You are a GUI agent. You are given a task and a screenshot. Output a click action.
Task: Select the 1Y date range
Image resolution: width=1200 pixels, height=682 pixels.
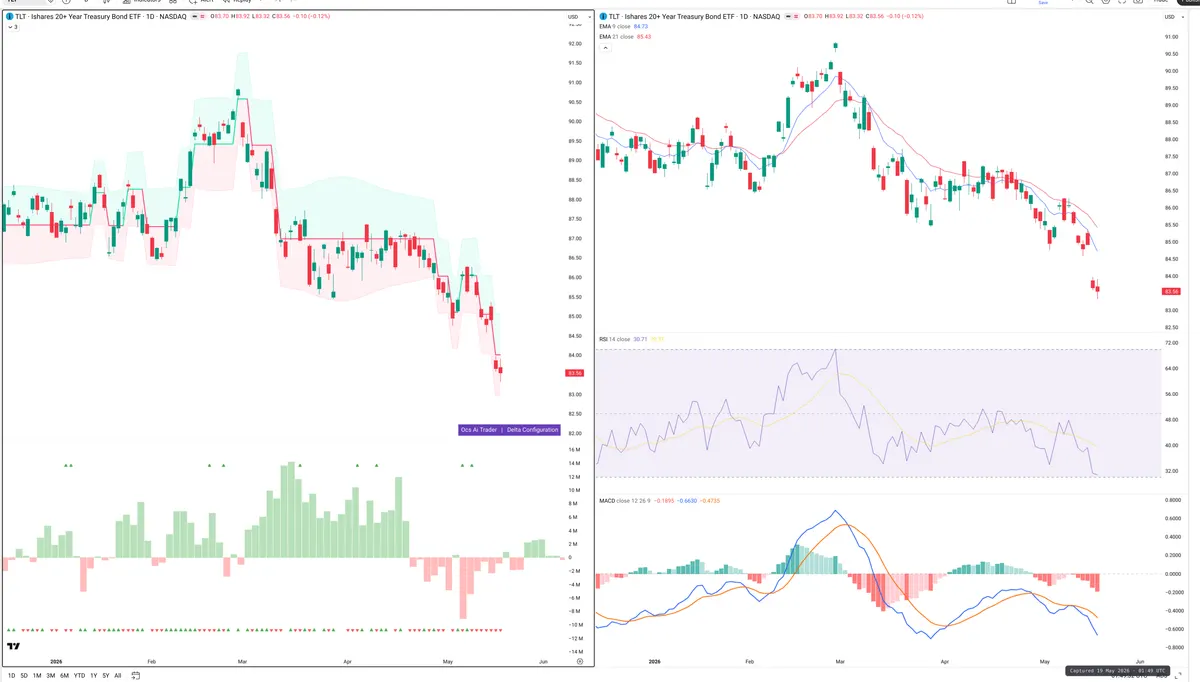[94, 675]
